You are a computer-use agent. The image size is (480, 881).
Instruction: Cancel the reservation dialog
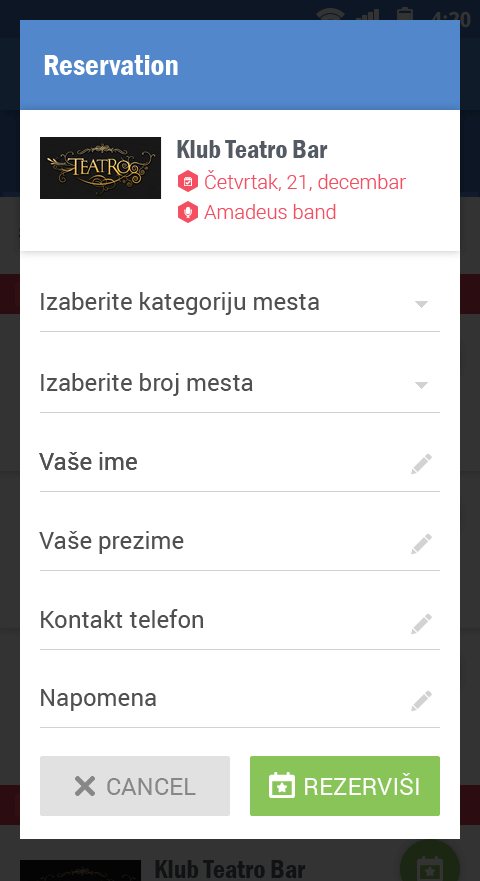tap(135, 786)
